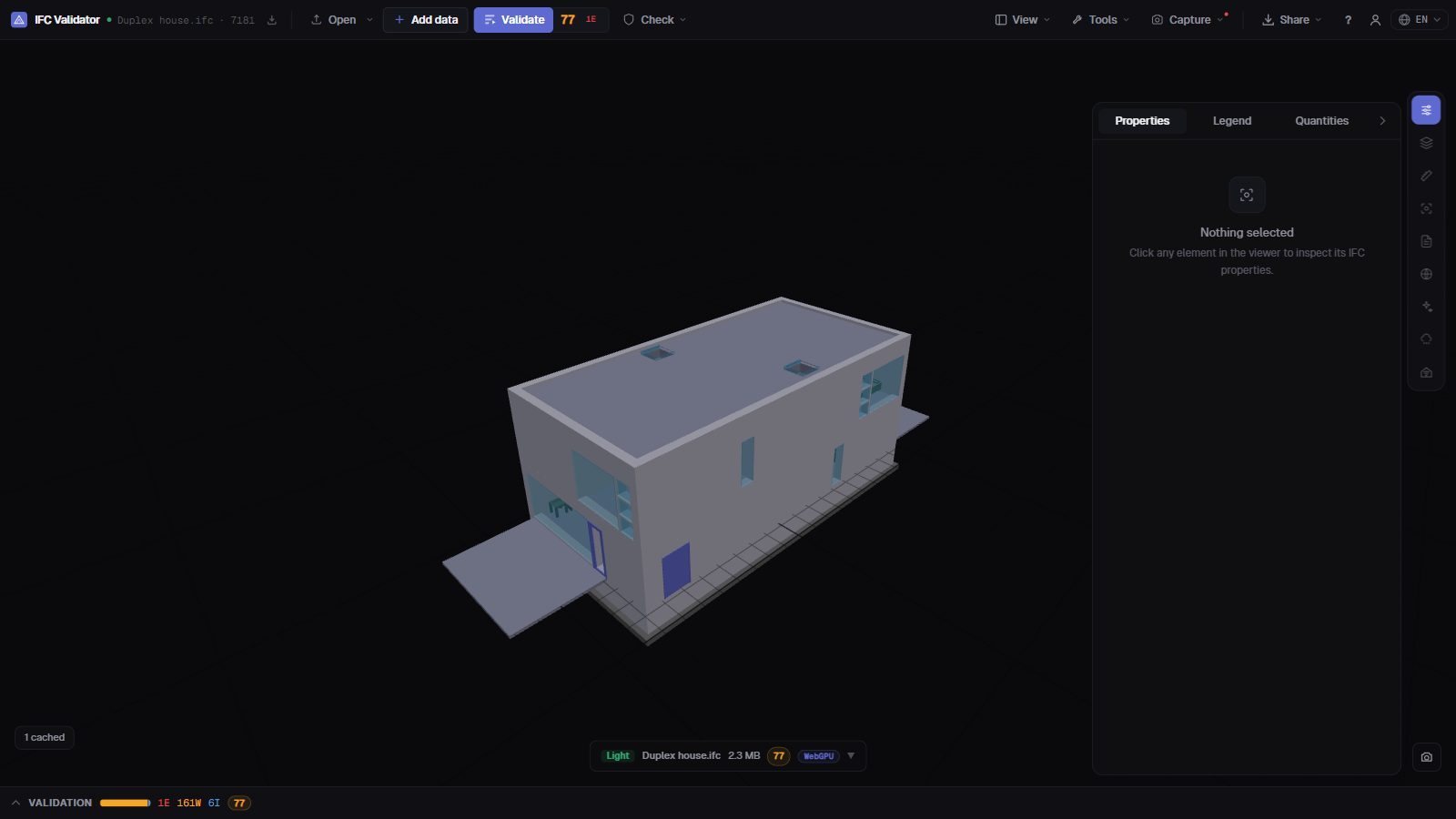1456x819 pixels.
Task: Click the 77 score next to Validate
Action: pos(568,20)
